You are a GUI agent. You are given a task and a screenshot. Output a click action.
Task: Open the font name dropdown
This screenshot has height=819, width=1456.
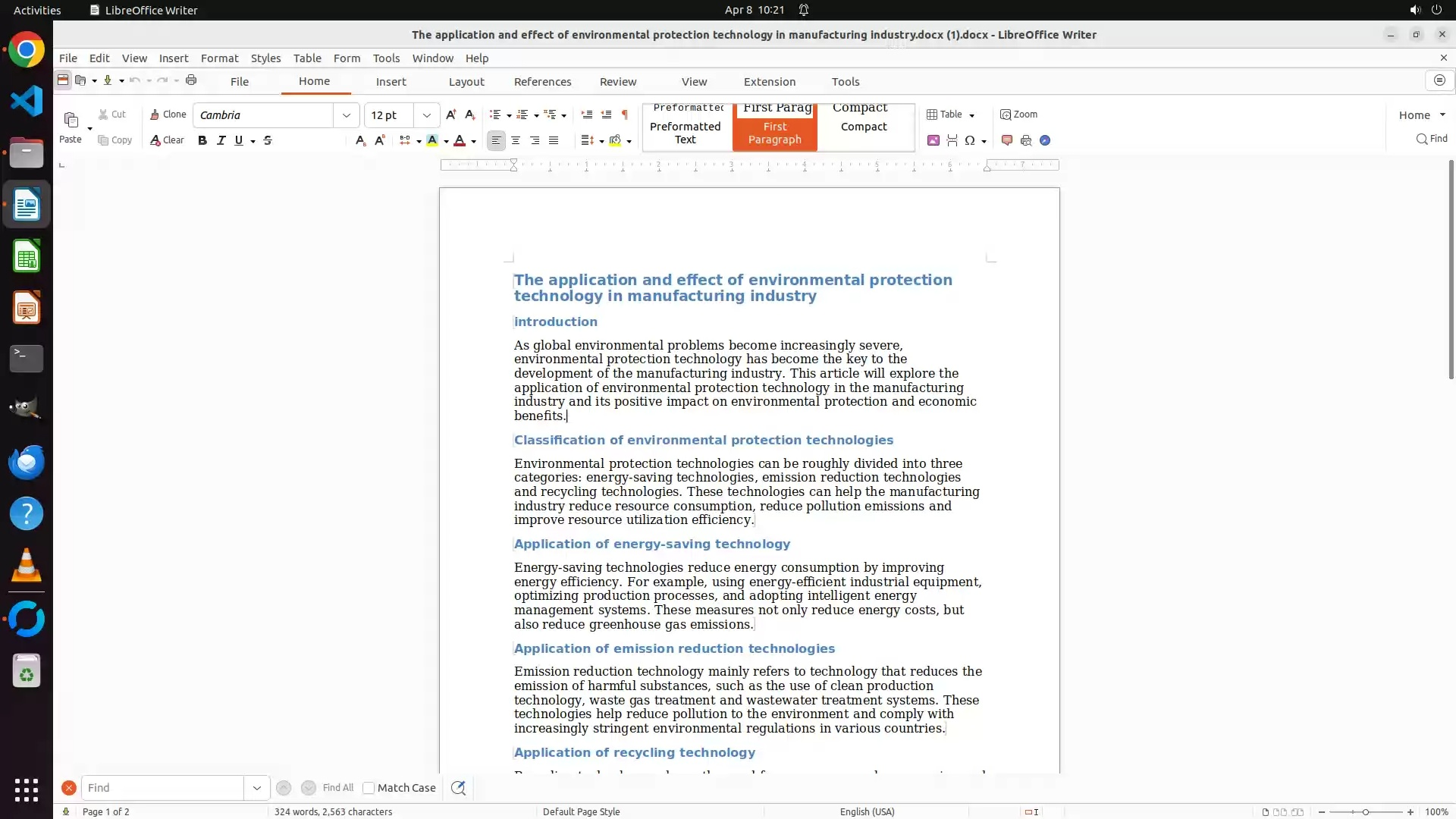coord(347,115)
